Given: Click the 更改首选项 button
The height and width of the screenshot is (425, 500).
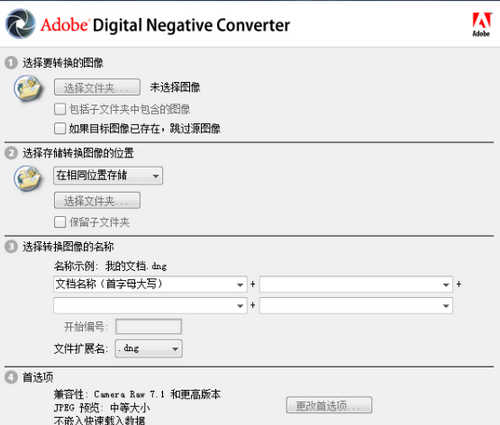Looking at the screenshot, I should [x=329, y=405].
